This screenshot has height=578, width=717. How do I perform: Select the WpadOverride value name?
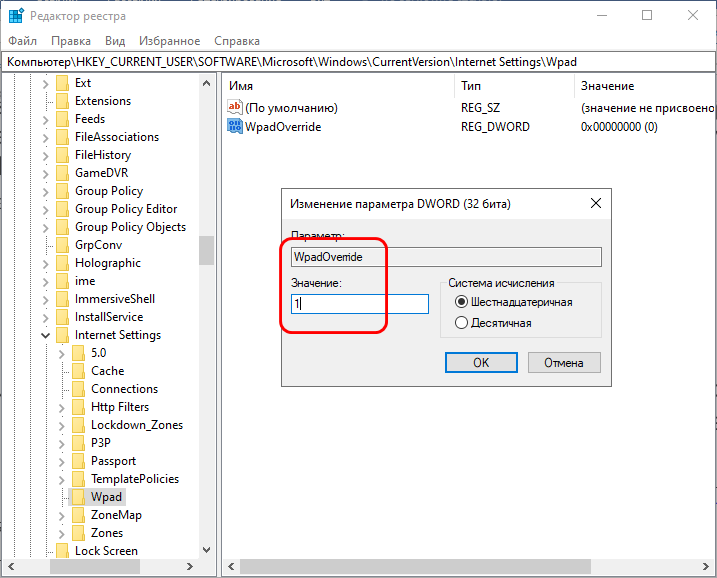tap(283, 127)
